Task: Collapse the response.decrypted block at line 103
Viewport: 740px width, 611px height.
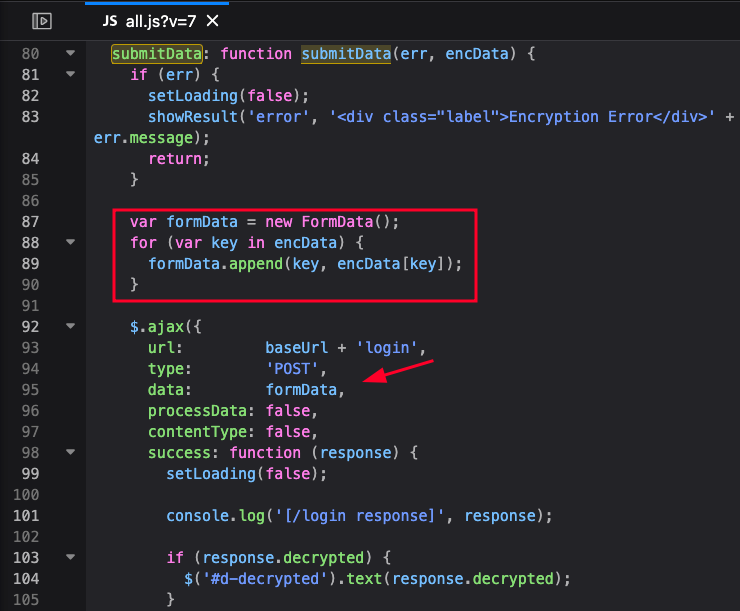Action: click(x=70, y=557)
